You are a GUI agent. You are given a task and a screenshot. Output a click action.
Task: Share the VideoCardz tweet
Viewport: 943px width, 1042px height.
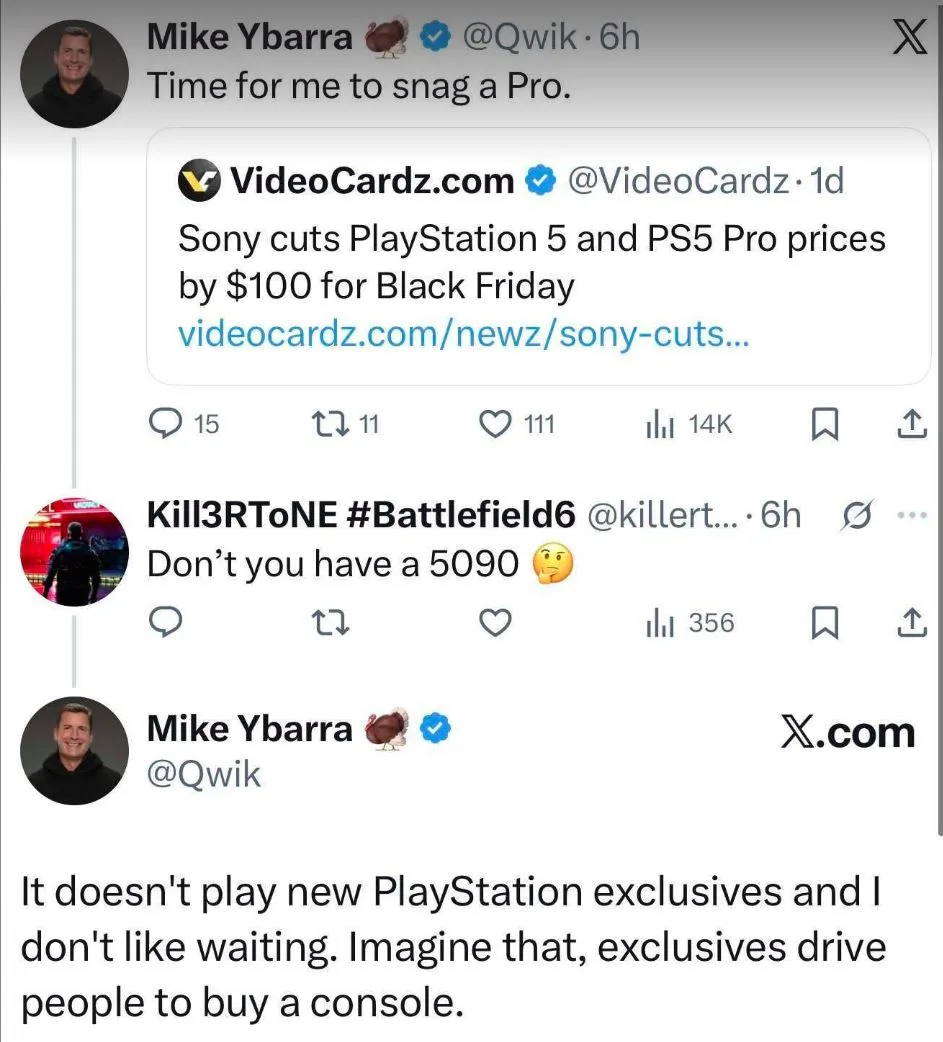[911, 424]
